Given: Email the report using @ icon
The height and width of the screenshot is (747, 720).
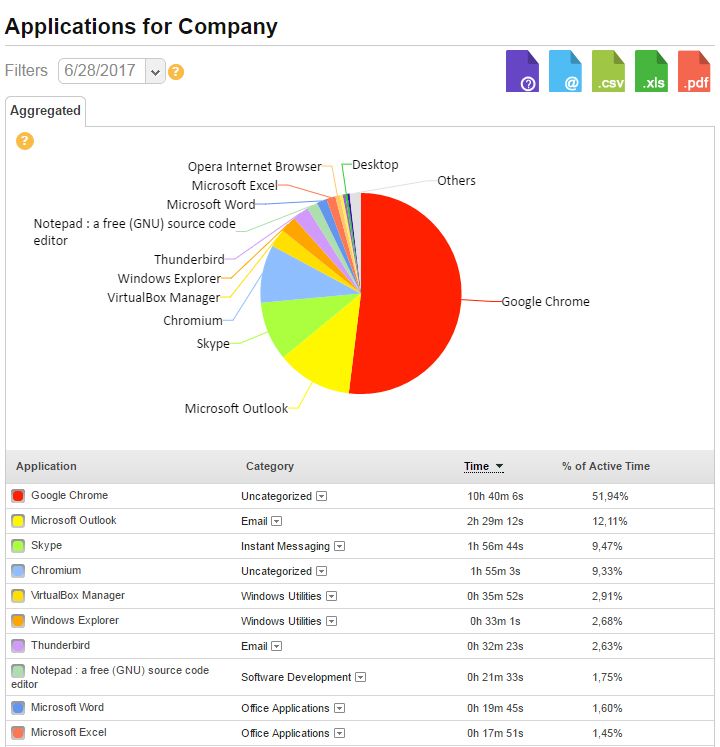Looking at the screenshot, I should (565, 71).
